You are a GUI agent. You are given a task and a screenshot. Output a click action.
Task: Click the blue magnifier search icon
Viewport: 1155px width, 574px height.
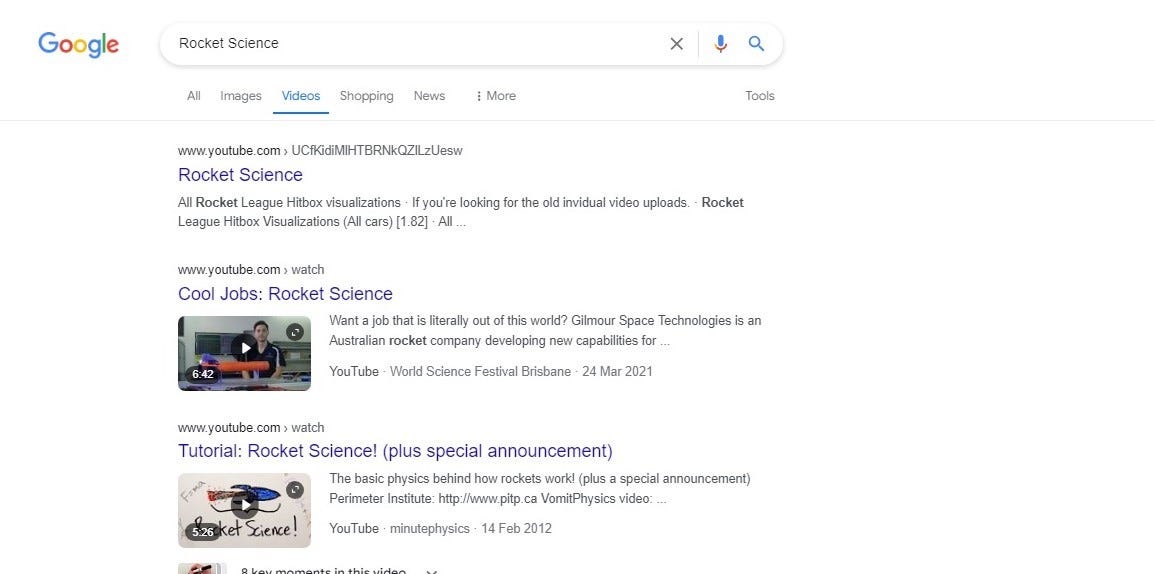[756, 43]
